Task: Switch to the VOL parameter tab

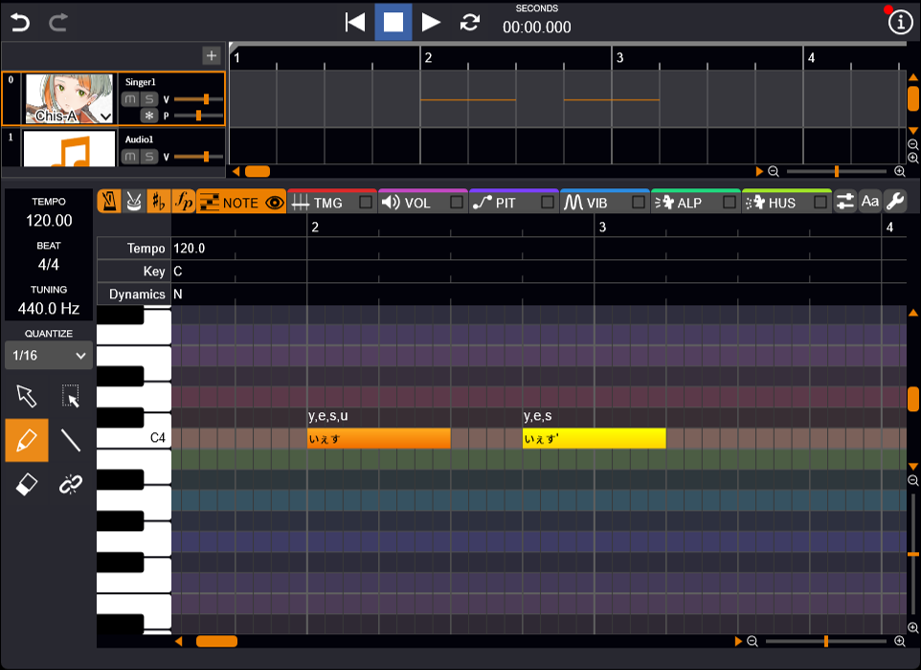Action: [x=416, y=203]
